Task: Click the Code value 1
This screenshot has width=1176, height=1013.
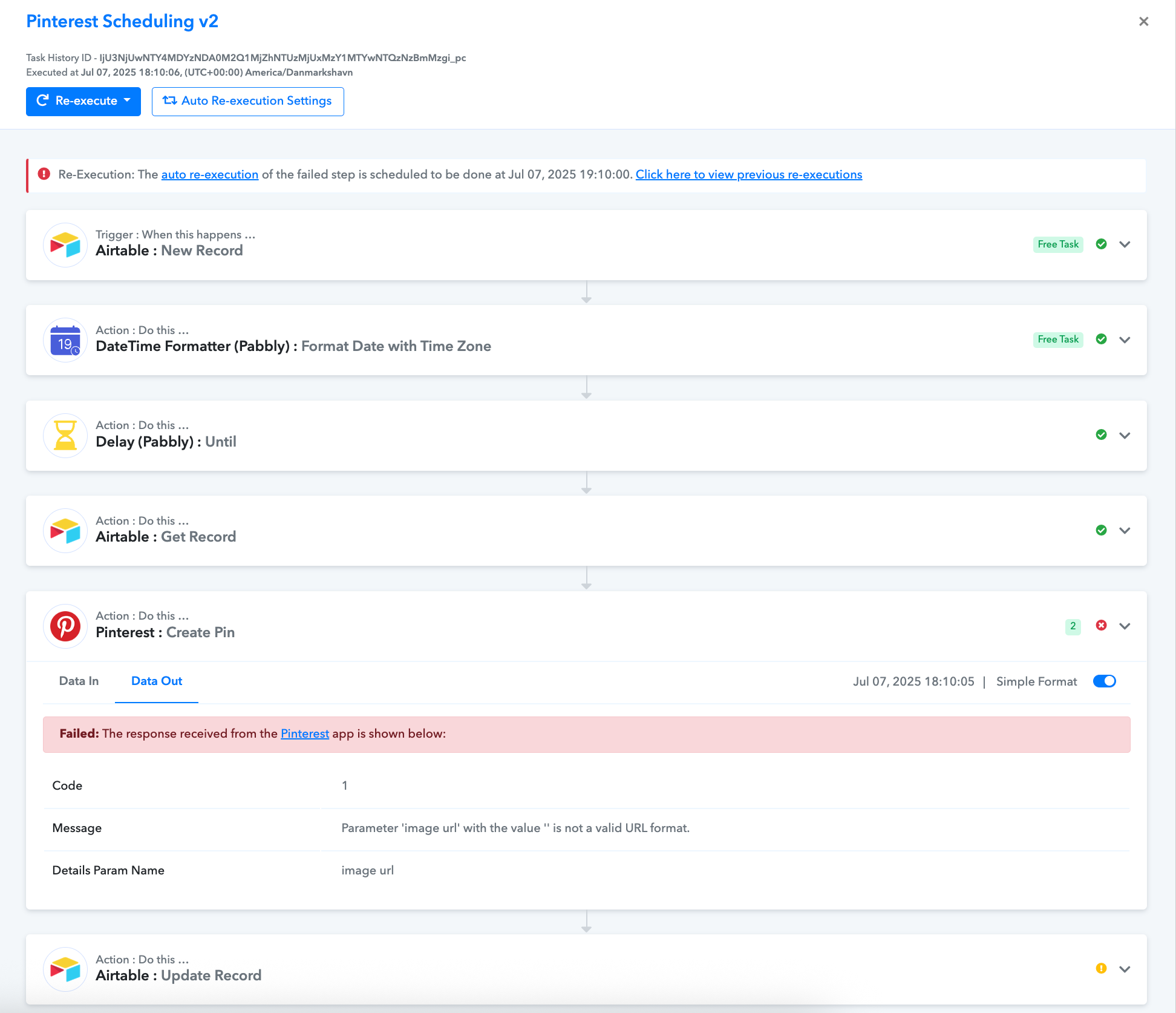Action: (x=345, y=785)
